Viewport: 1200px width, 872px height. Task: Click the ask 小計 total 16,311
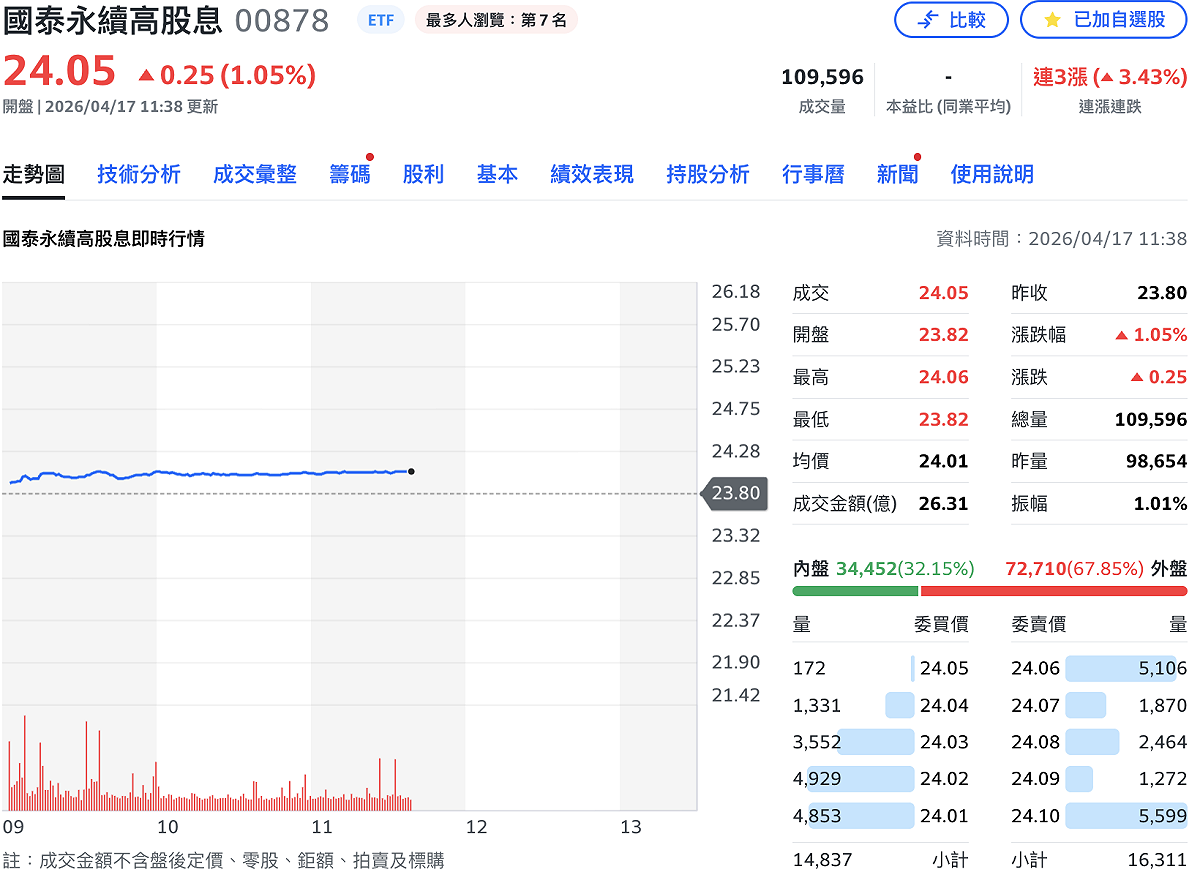1156,859
